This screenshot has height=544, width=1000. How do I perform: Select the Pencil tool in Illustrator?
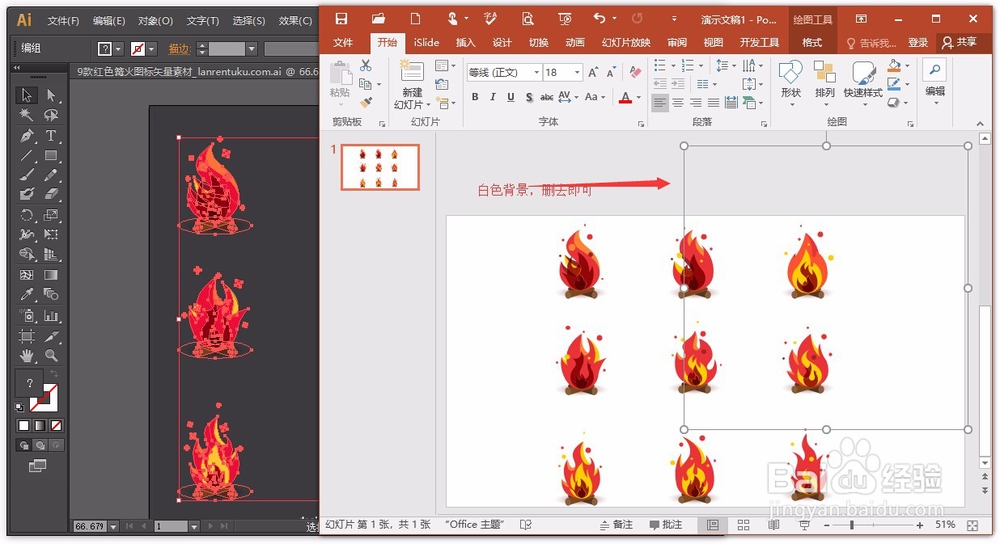[51, 175]
